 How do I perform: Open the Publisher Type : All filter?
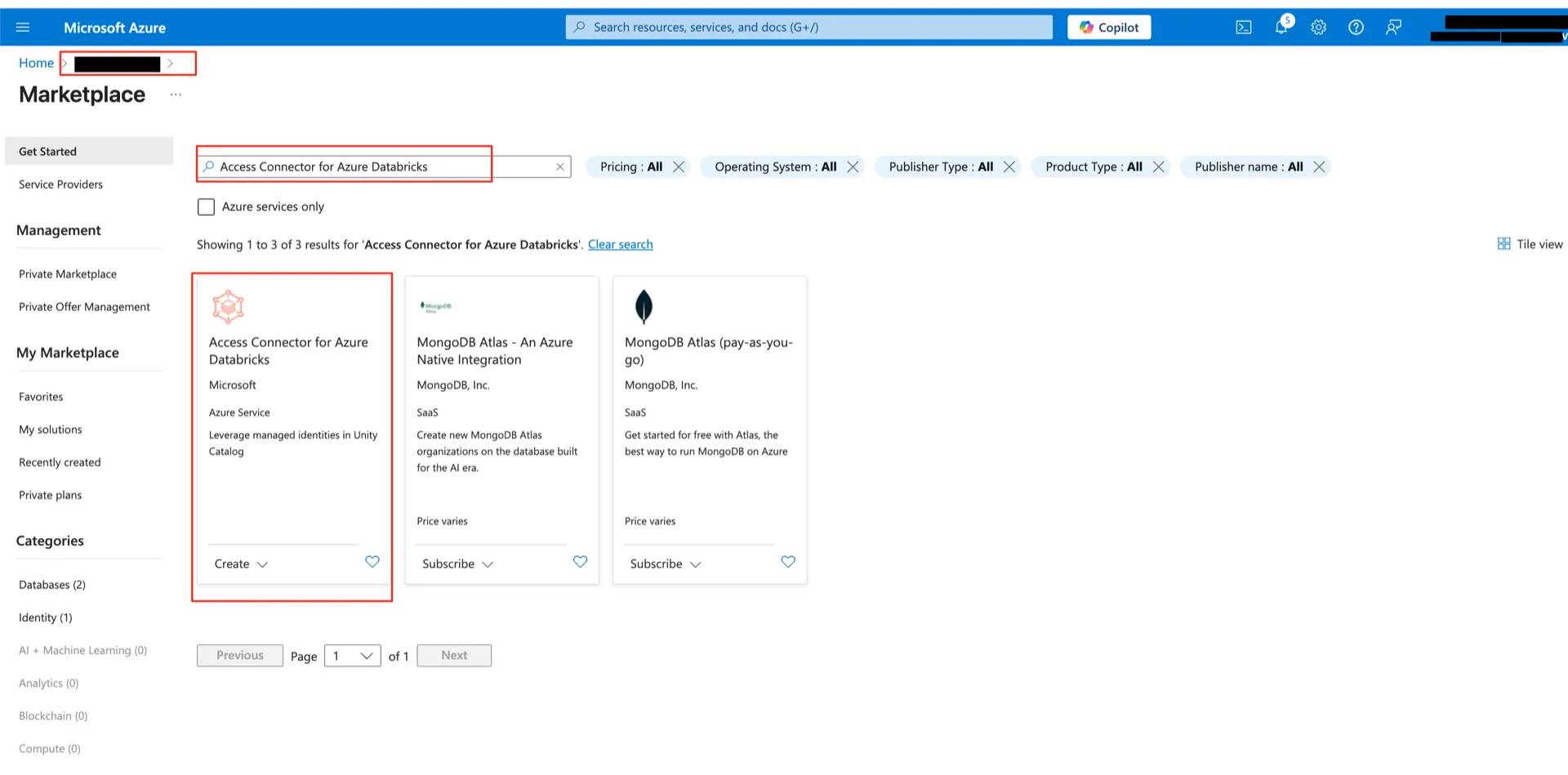pyautogui.click(x=941, y=167)
